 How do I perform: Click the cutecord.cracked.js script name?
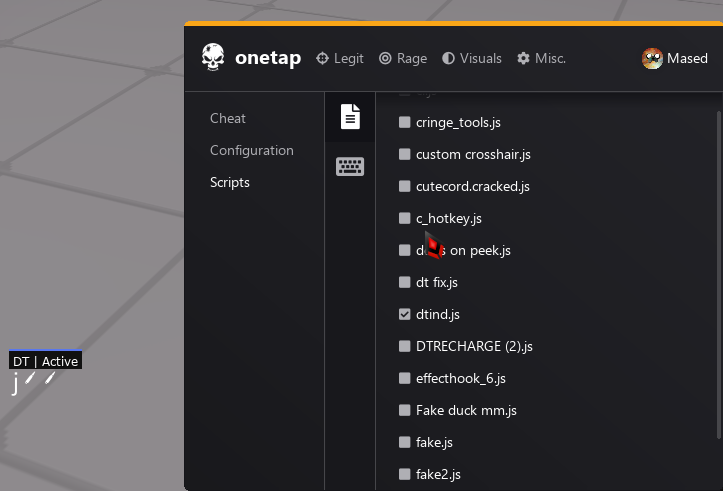click(x=473, y=186)
